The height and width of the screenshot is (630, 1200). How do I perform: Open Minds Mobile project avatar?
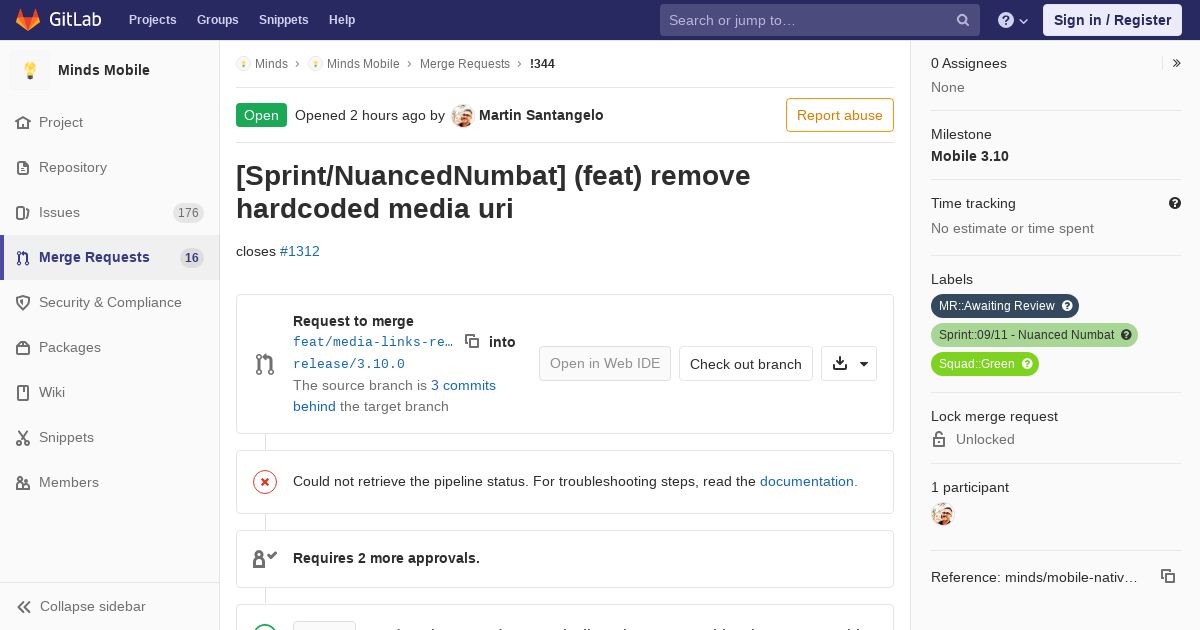(x=30, y=70)
